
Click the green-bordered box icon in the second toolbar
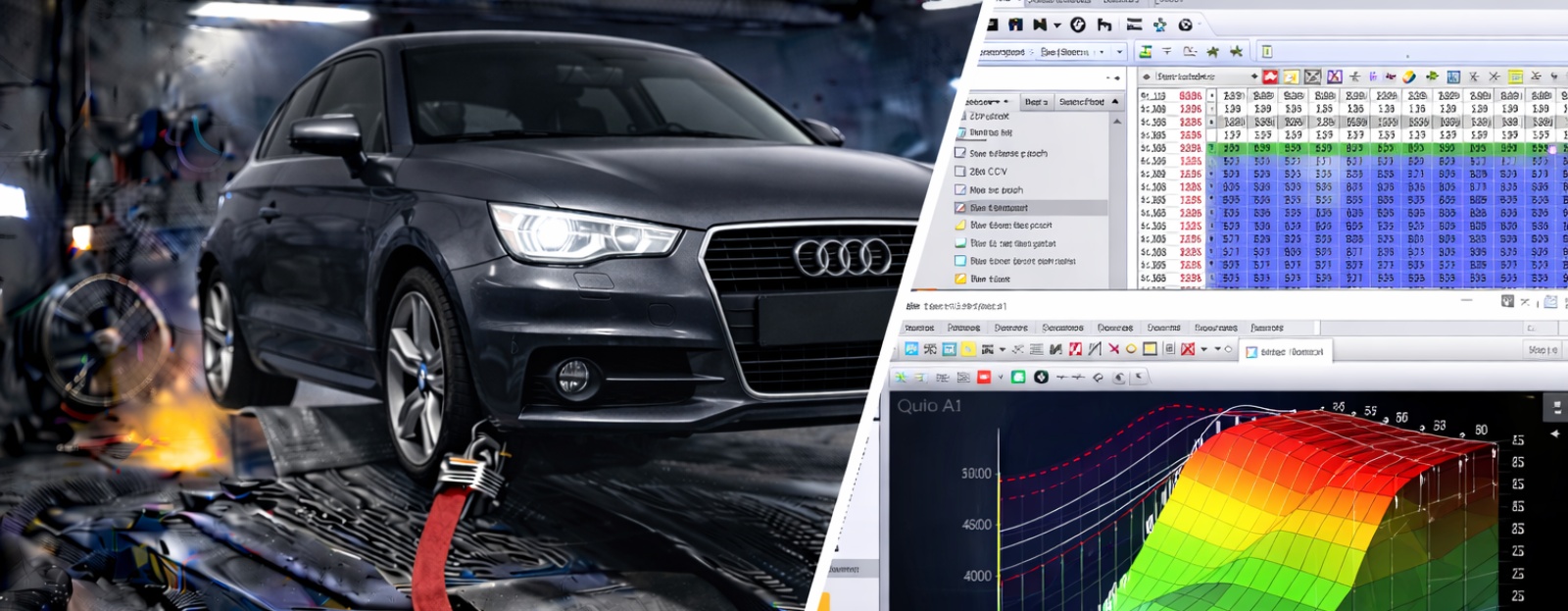click(1267, 51)
